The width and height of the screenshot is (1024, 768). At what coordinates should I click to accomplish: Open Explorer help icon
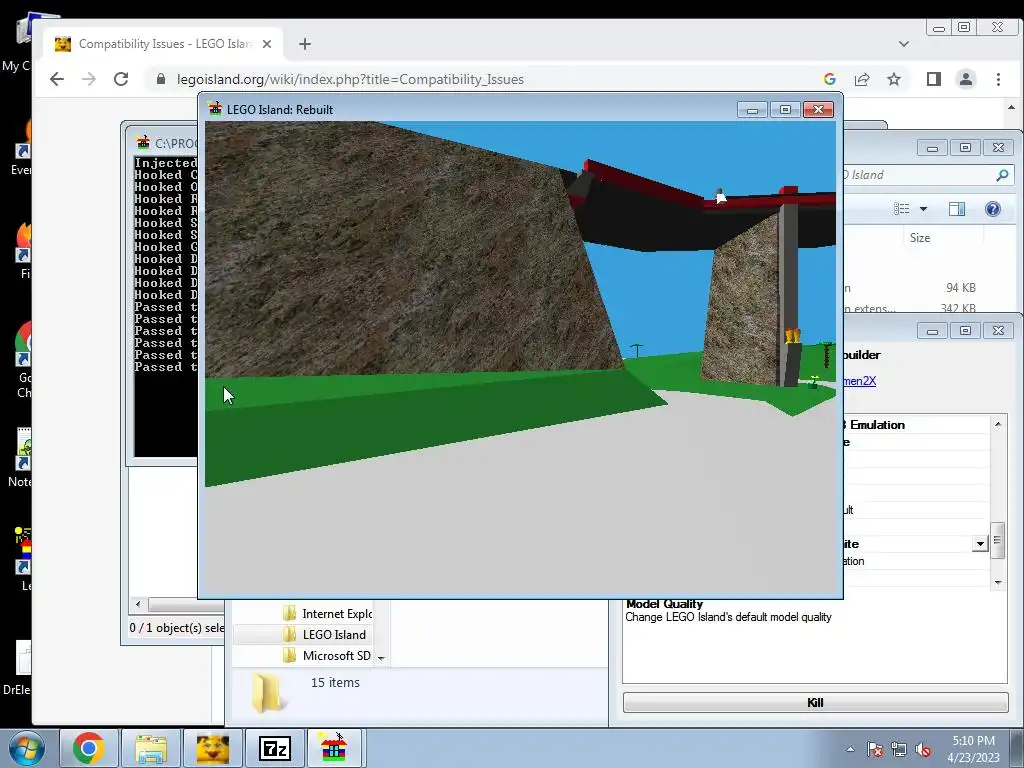993,209
